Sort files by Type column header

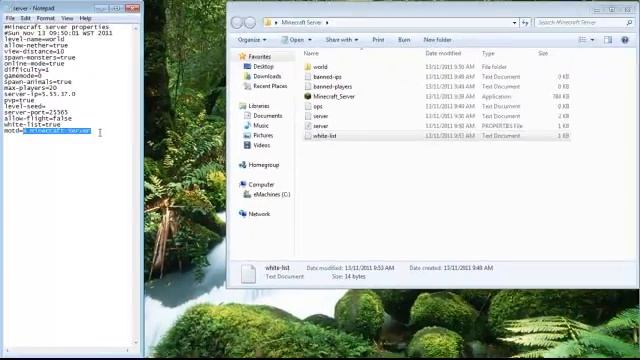pos(488,53)
